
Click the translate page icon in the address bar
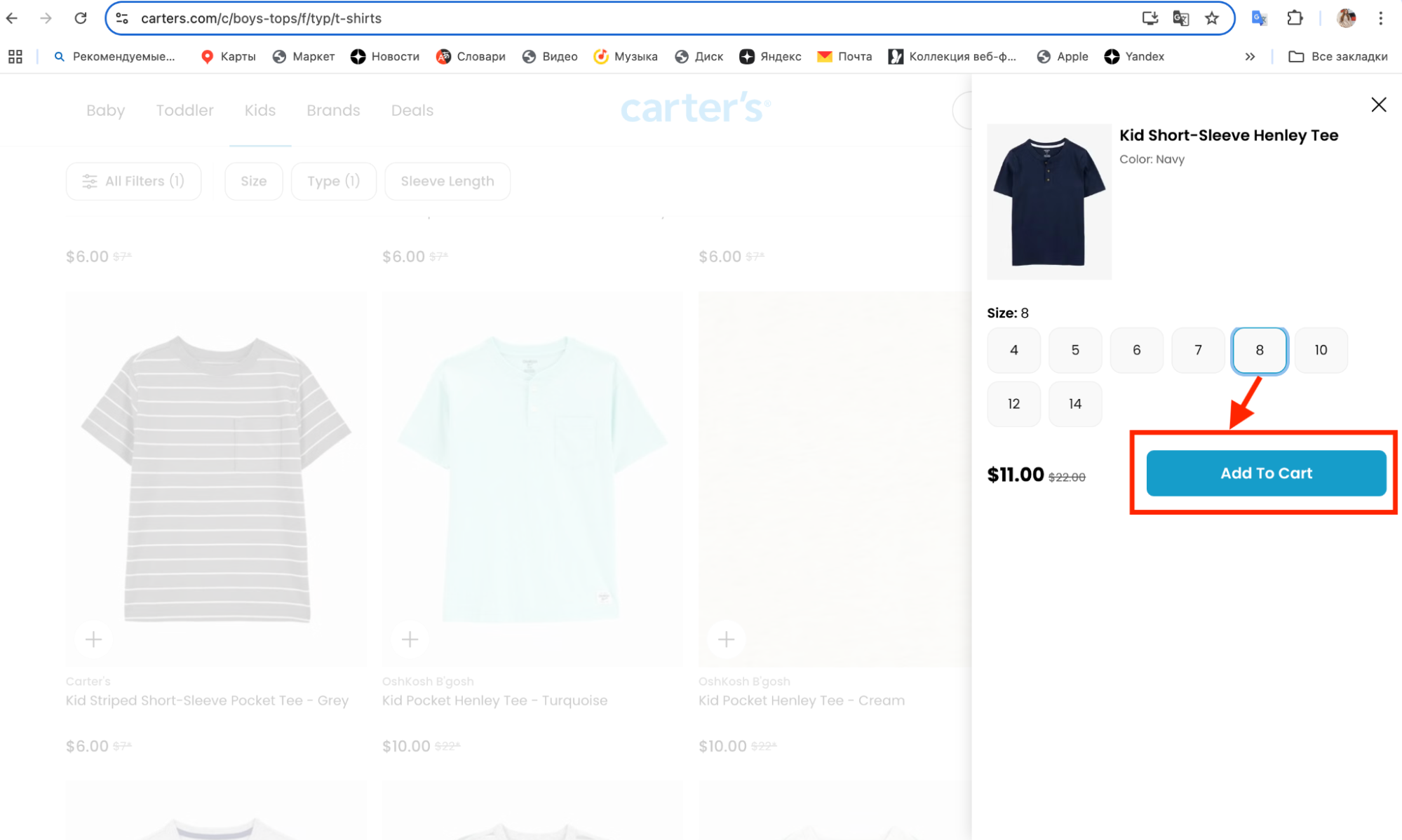pyautogui.click(x=1181, y=18)
